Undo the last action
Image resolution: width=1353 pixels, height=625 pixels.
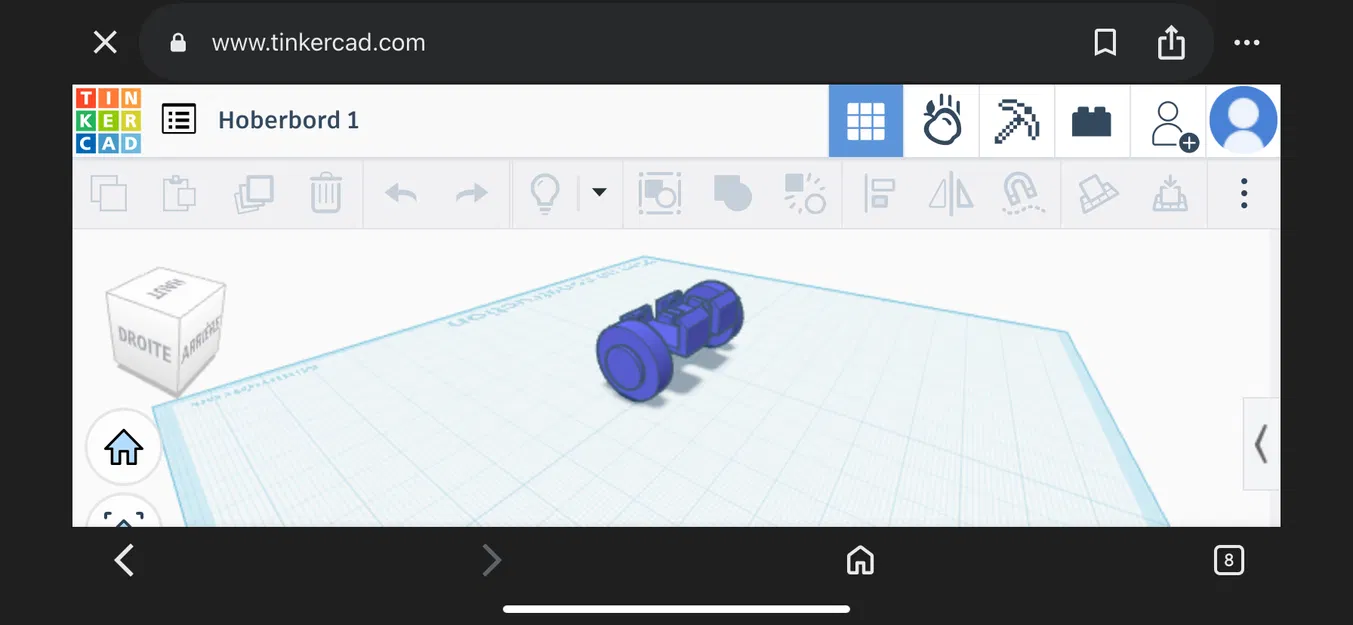pos(399,193)
